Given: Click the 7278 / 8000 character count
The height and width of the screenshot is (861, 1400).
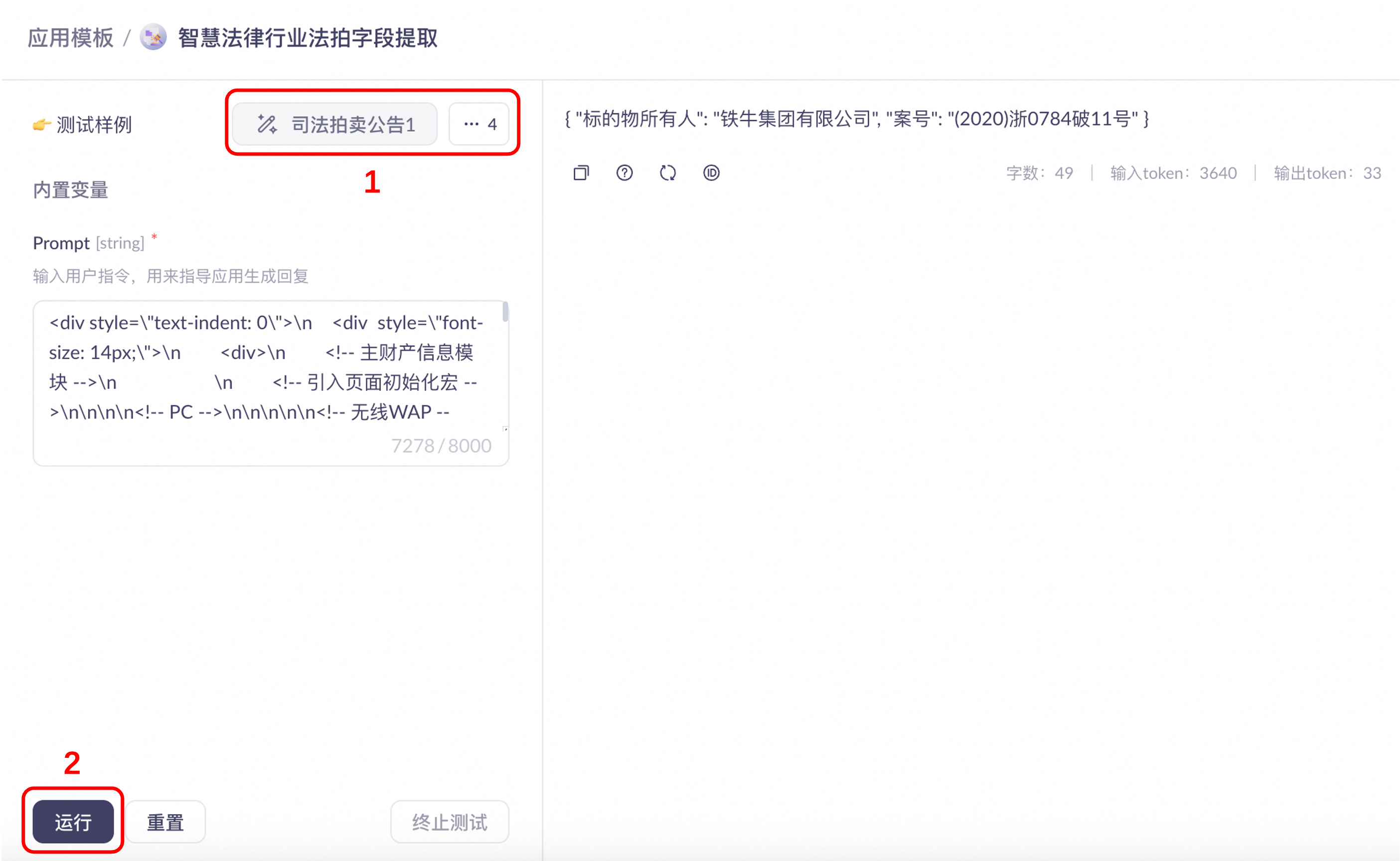Looking at the screenshot, I should click(441, 446).
